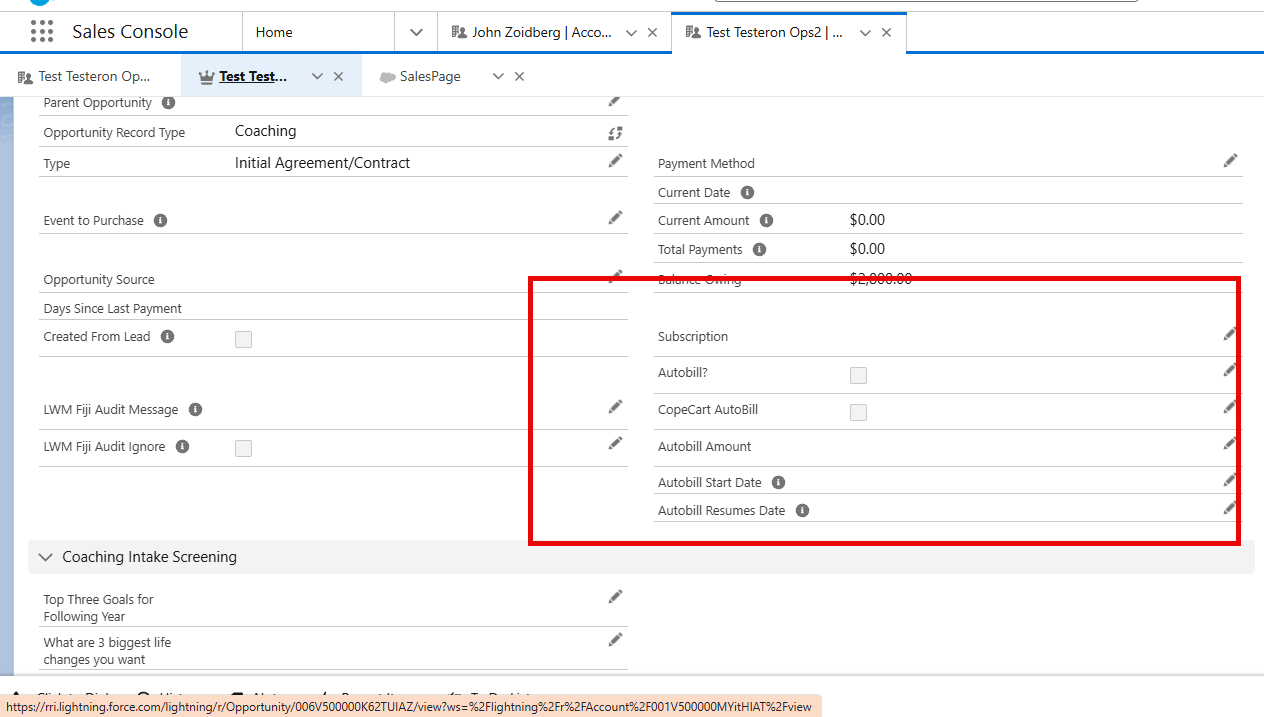Image resolution: width=1264 pixels, height=717 pixels.
Task: Click info icon beside Current Amount
Action: [x=766, y=221]
